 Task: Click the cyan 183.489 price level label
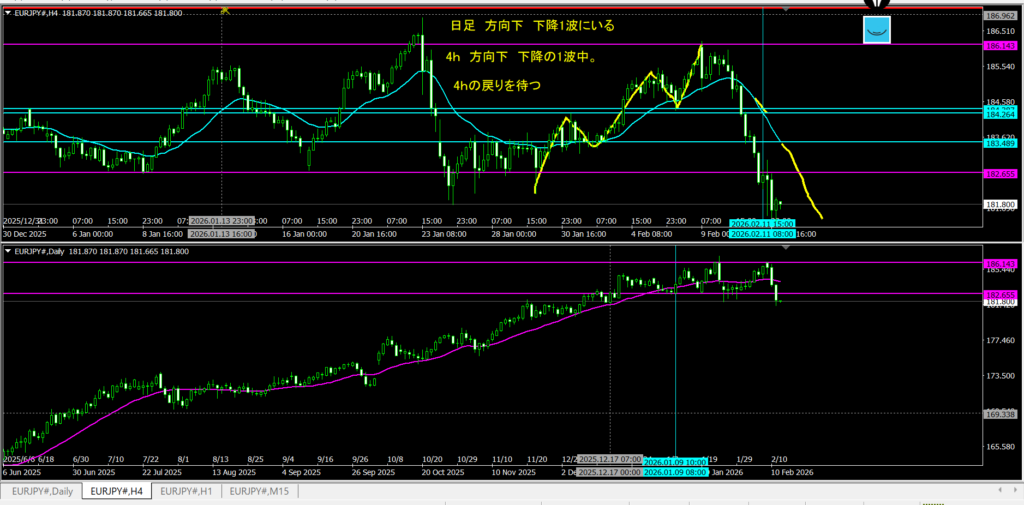pos(1001,143)
